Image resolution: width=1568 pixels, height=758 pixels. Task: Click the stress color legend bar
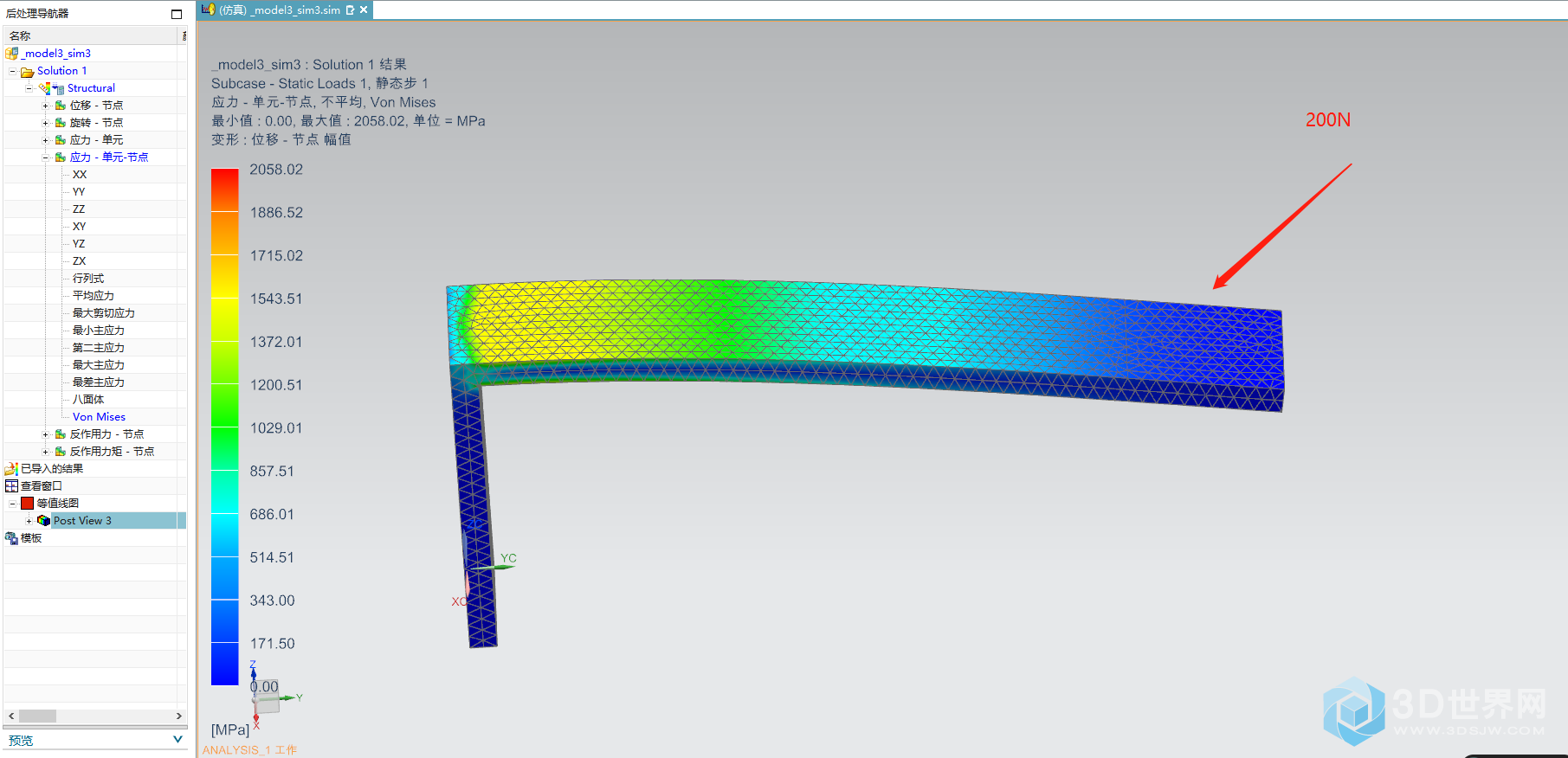coord(224,427)
